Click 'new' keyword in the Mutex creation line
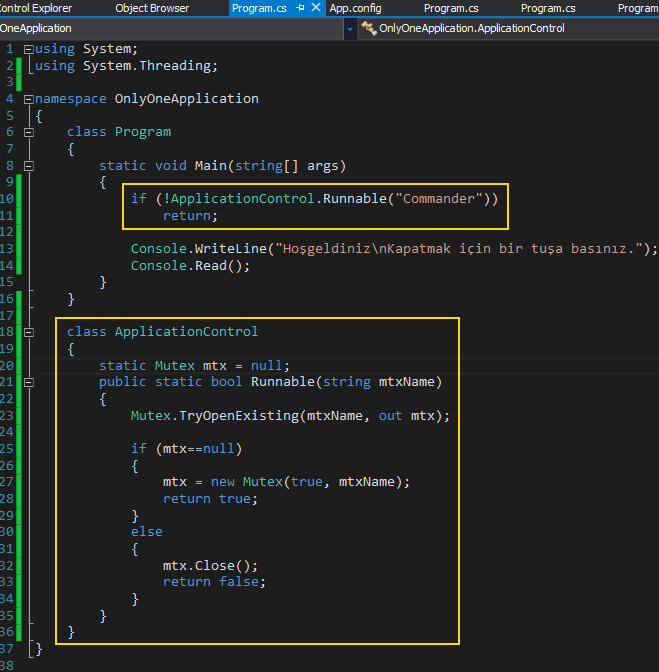 [x=222, y=482]
